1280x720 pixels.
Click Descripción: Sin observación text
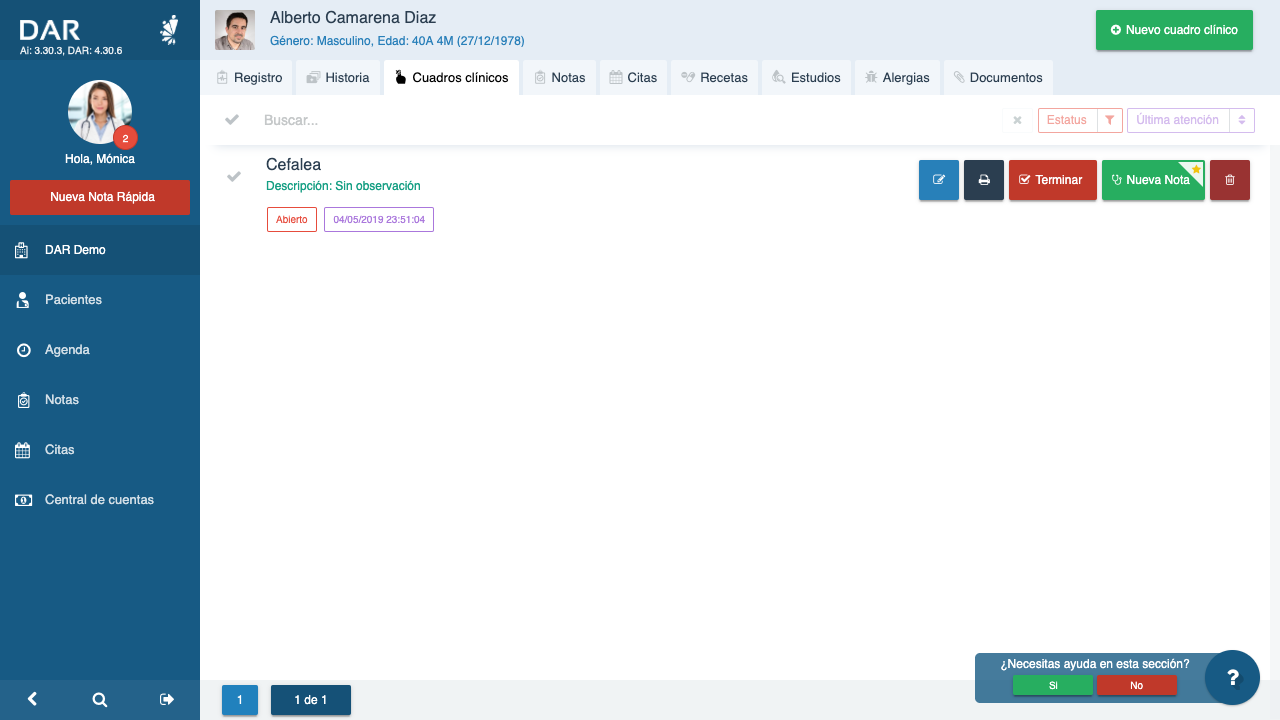[343, 186]
